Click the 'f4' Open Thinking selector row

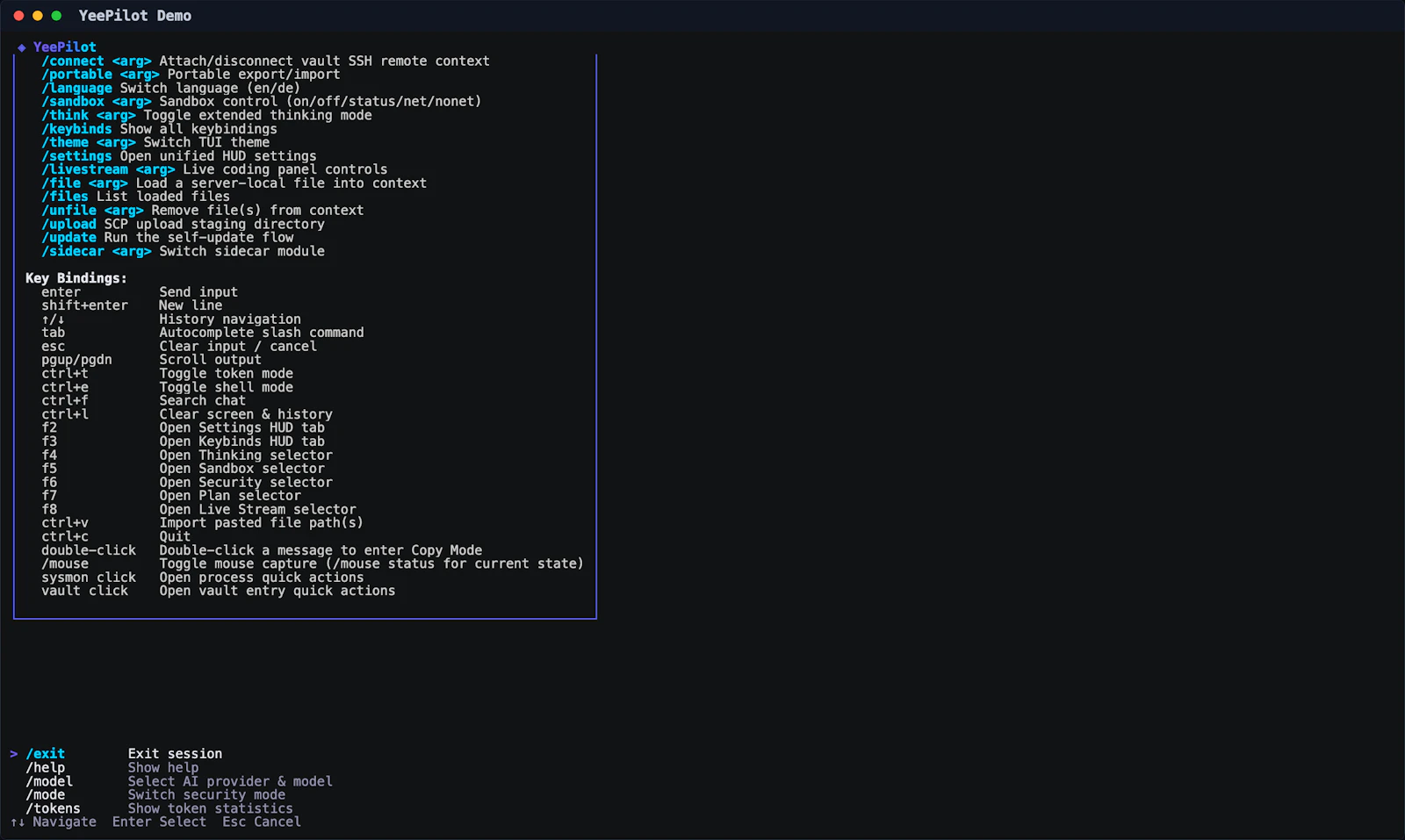click(187, 456)
